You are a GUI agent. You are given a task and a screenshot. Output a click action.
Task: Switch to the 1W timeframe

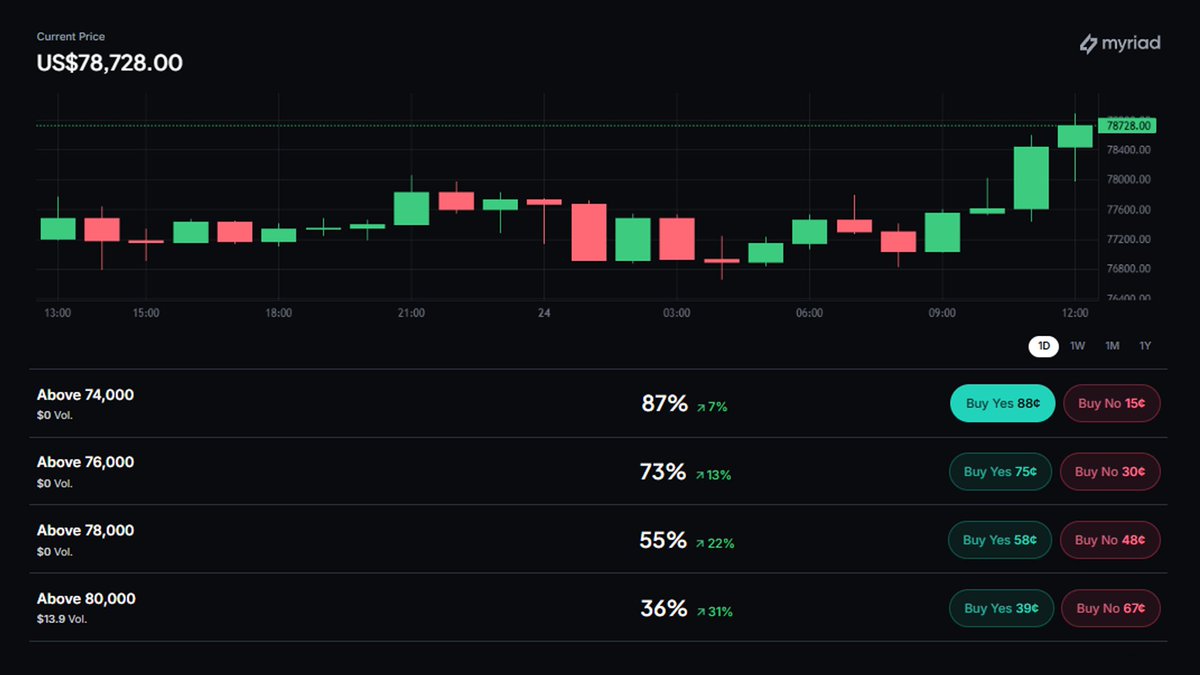pos(1077,346)
